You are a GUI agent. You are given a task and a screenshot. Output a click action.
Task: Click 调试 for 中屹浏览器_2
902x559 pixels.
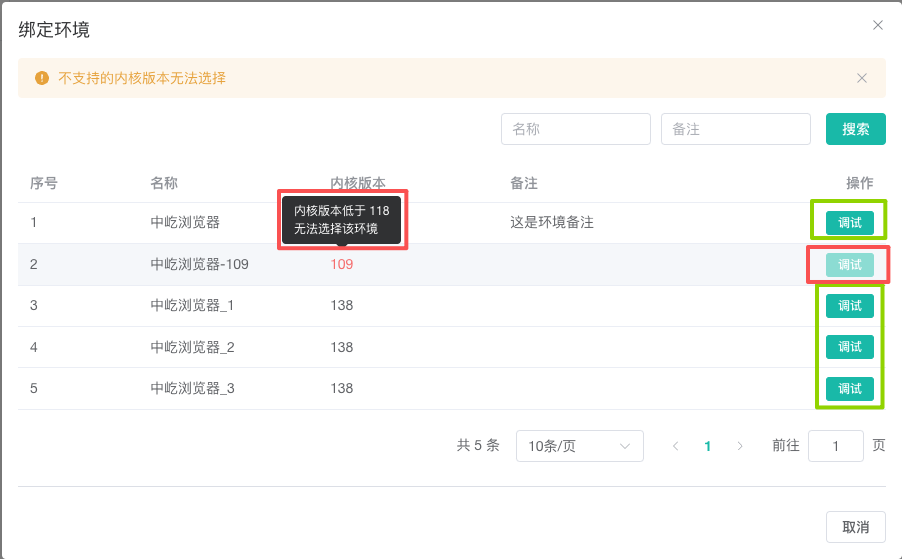850,347
